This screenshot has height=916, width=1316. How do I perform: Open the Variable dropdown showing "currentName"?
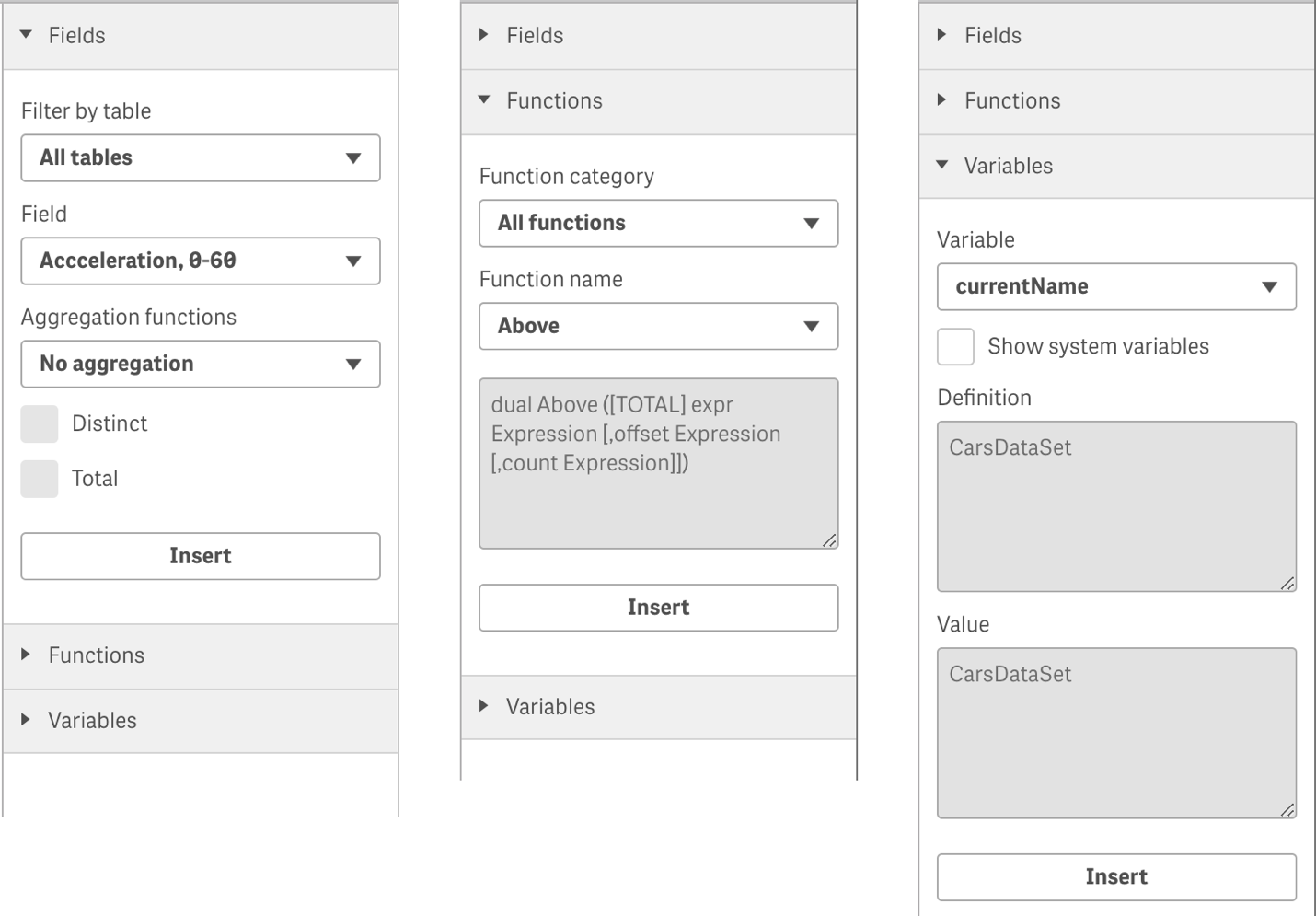pos(1115,286)
